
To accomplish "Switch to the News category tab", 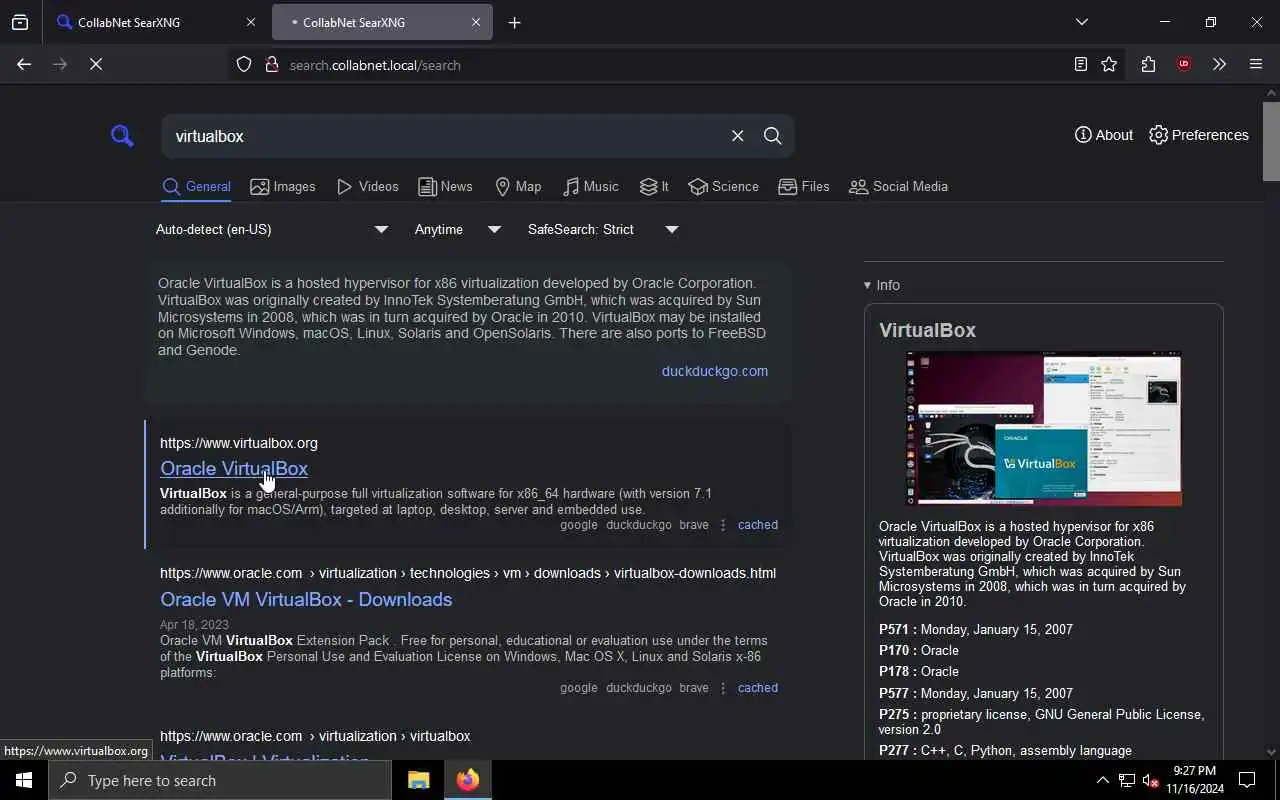I will click(445, 187).
